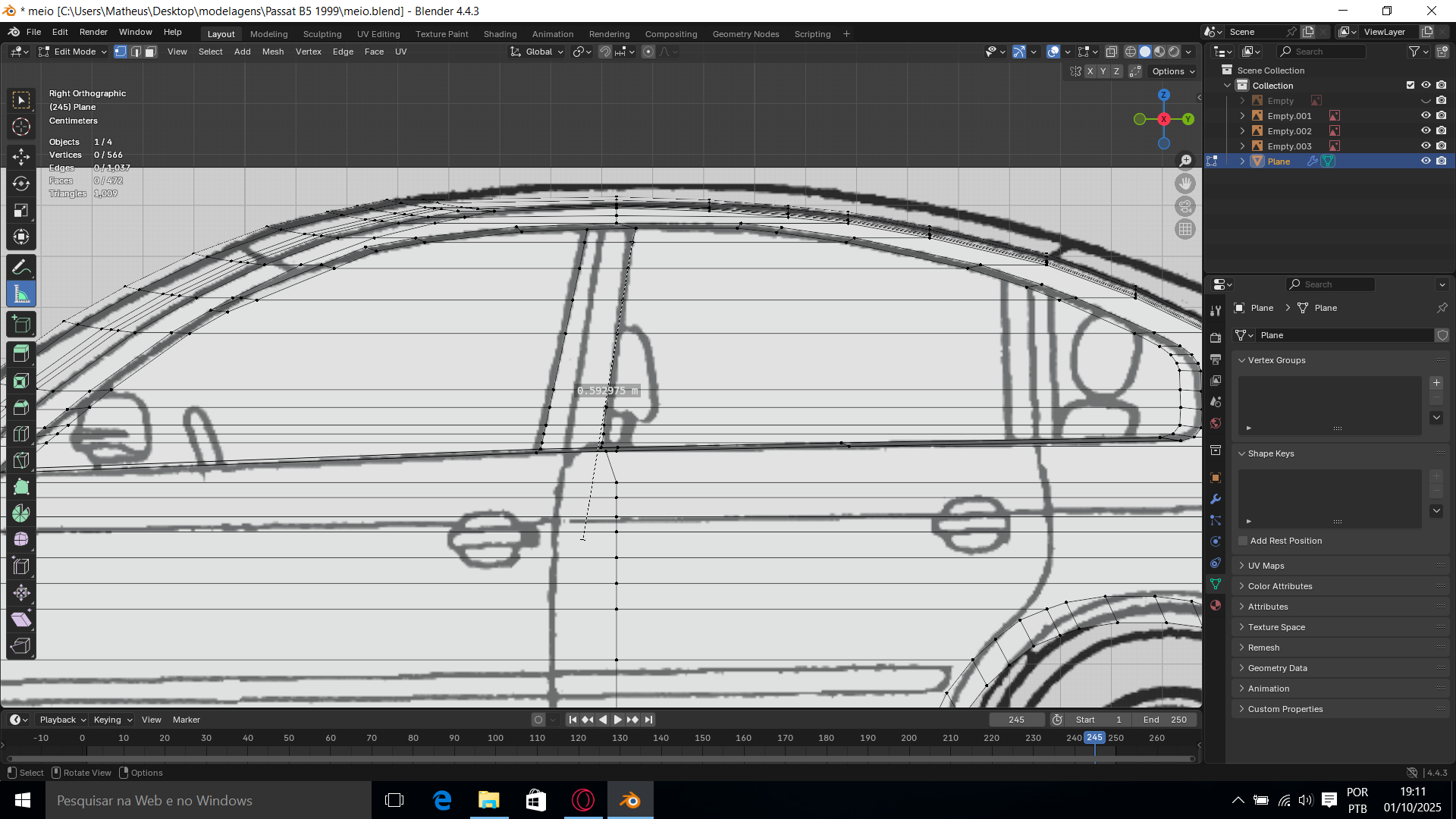
Task: Toggle X mirror axis button
Action: (x=1090, y=71)
